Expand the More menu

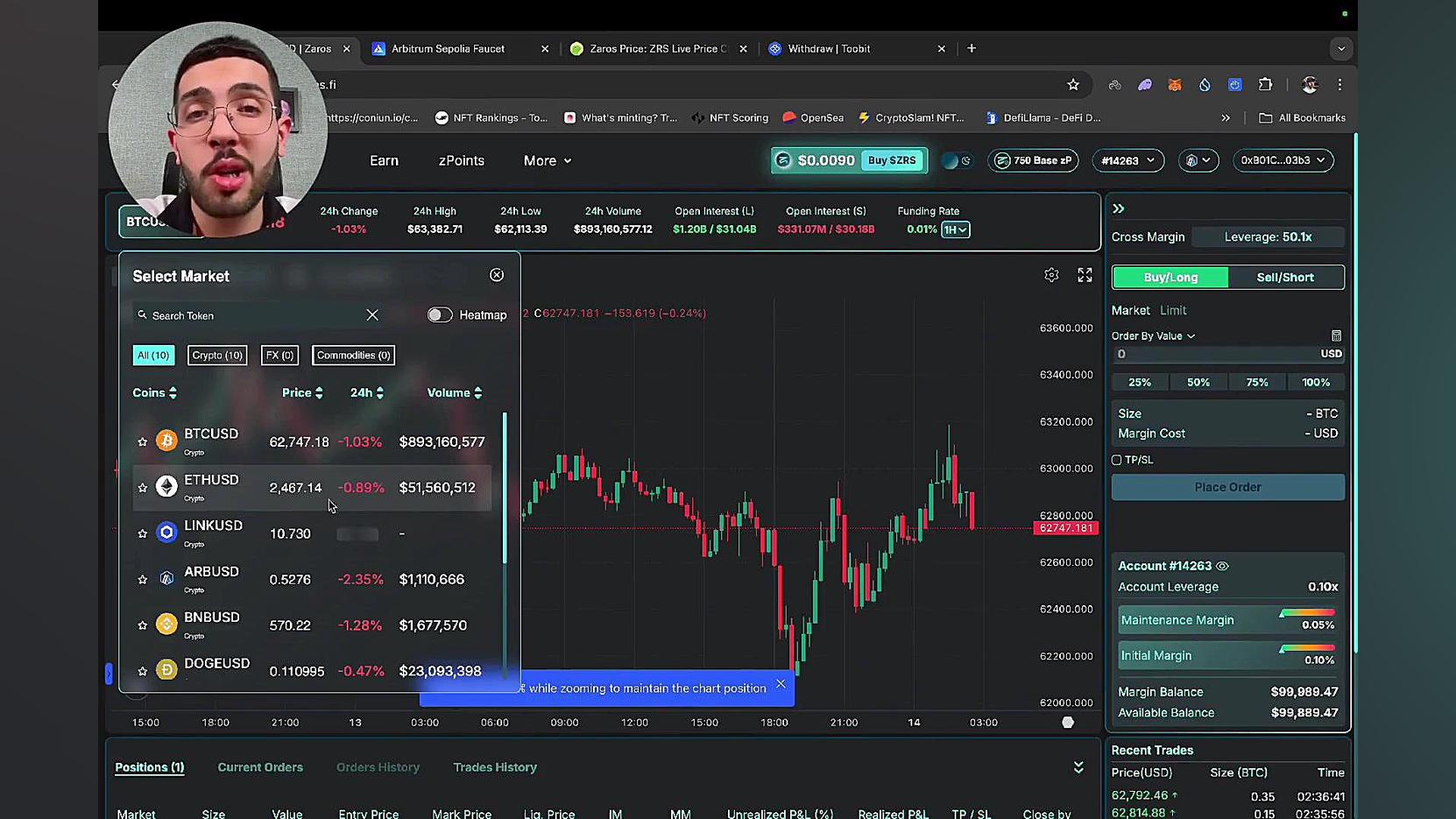548,161
